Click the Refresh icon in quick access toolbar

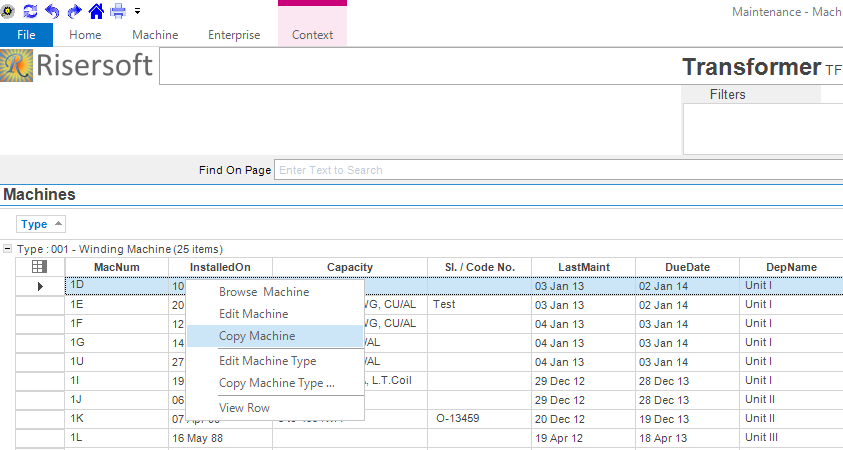[30, 11]
